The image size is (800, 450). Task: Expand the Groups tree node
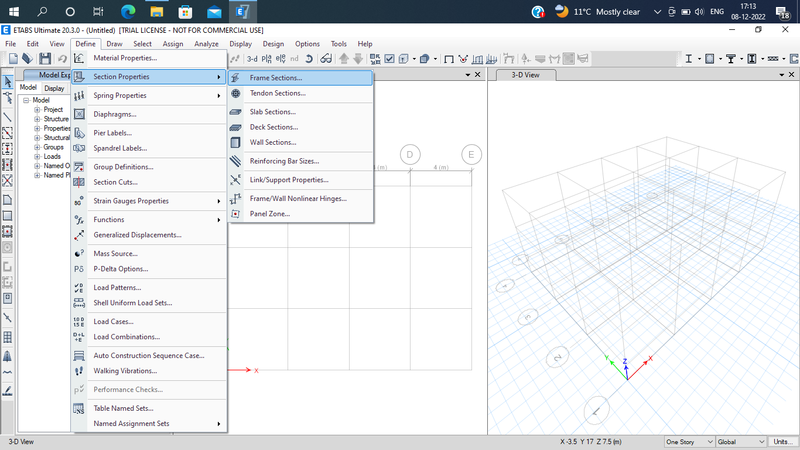click(x=37, y=147)
